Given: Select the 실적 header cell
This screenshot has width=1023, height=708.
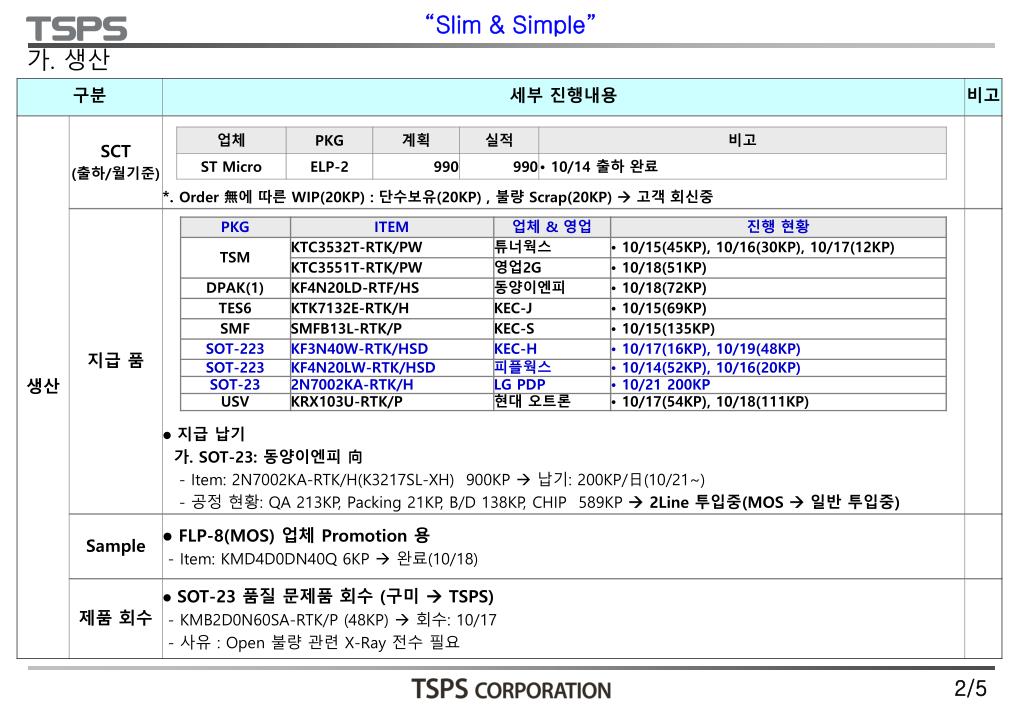Looking at the screenshot, I should pyautogui.click(x=499, y=140).
